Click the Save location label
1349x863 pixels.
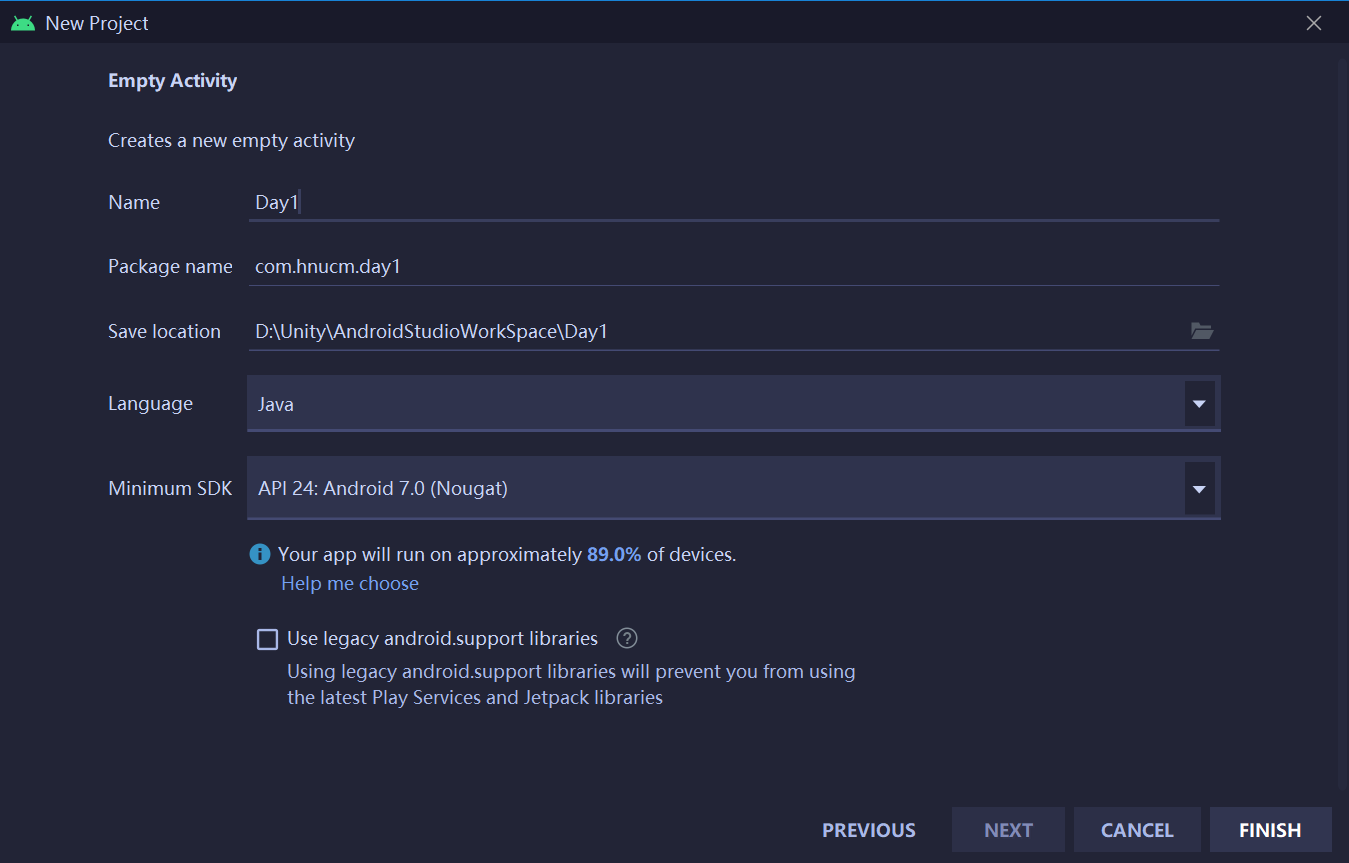click(164, 331)
